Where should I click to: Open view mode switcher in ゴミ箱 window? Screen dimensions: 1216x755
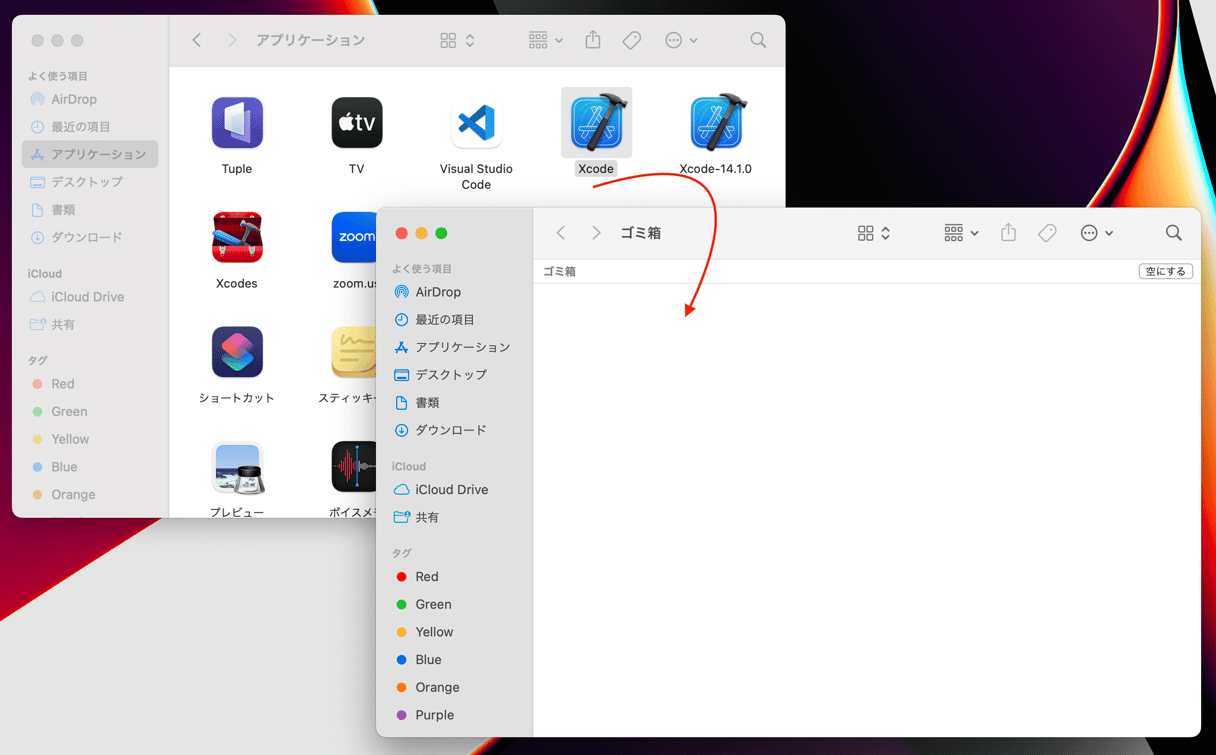click(874, 233)
